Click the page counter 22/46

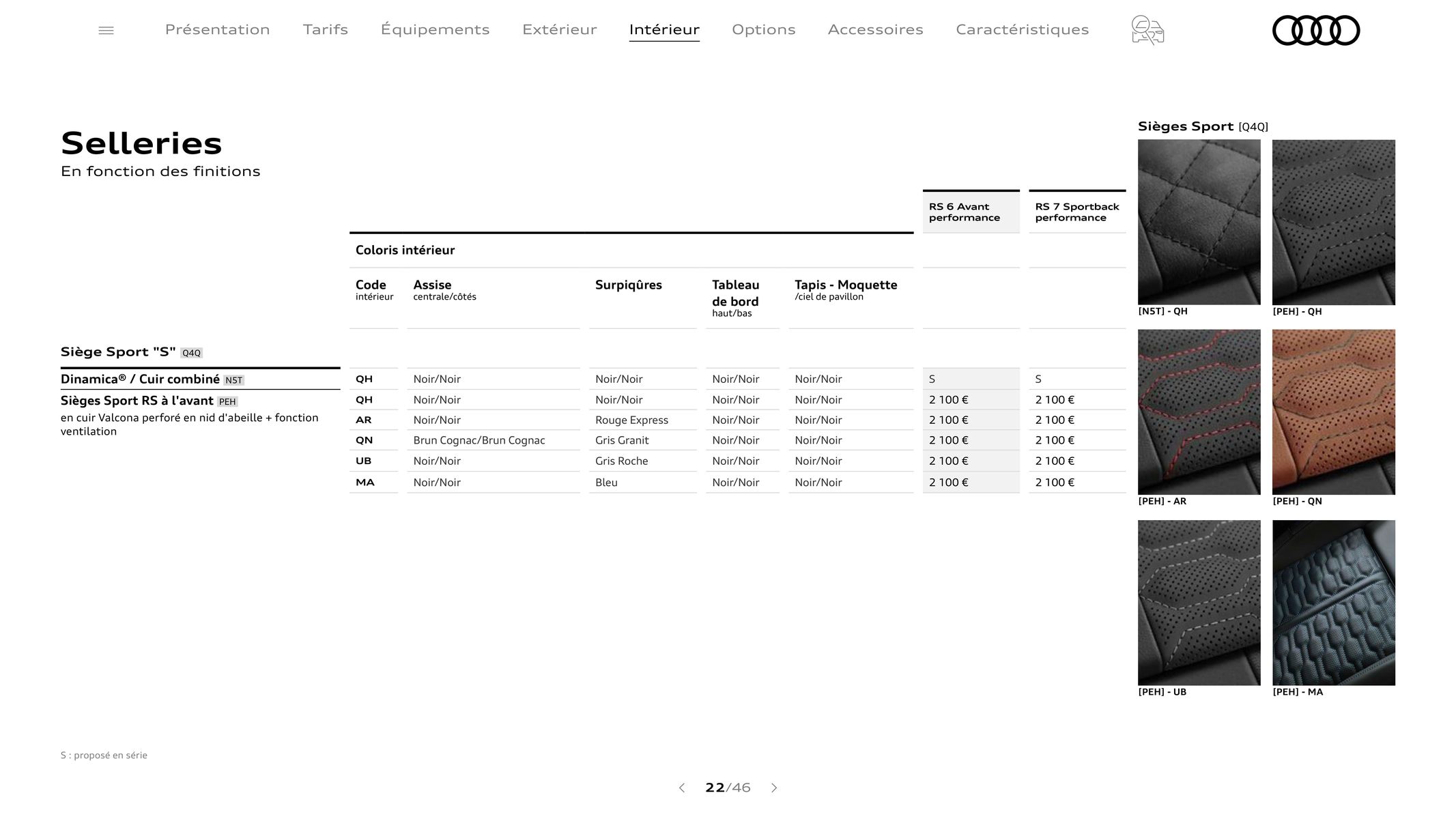point(728,788)
